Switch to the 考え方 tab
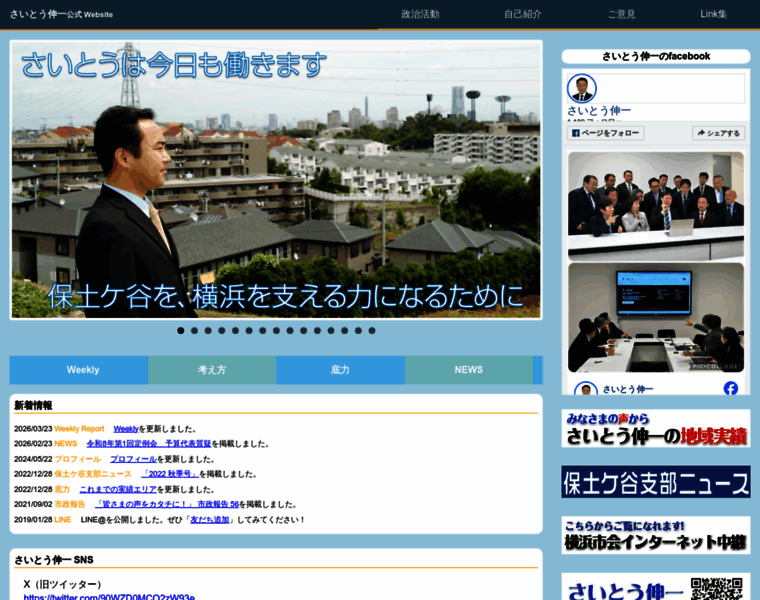Screen dimensions: 760x600 pos(212,370)
